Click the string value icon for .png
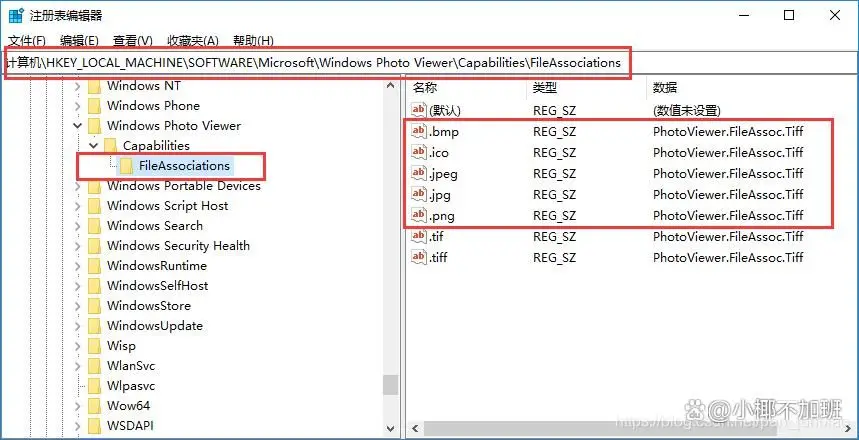The height and width of the screenshot is (440, 859). click(419, 215)
